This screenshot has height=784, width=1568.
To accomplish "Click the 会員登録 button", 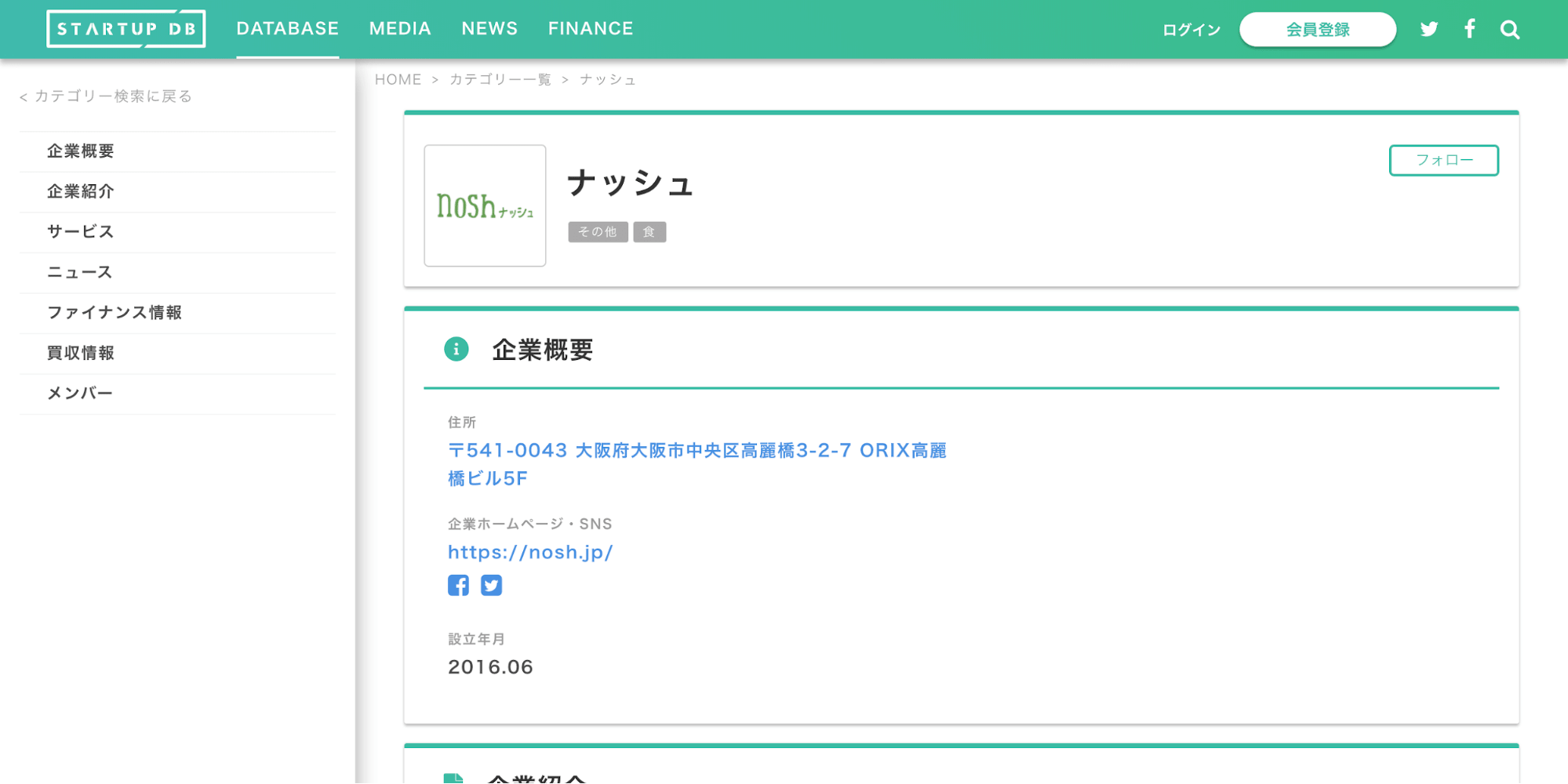I will 1318,30.
